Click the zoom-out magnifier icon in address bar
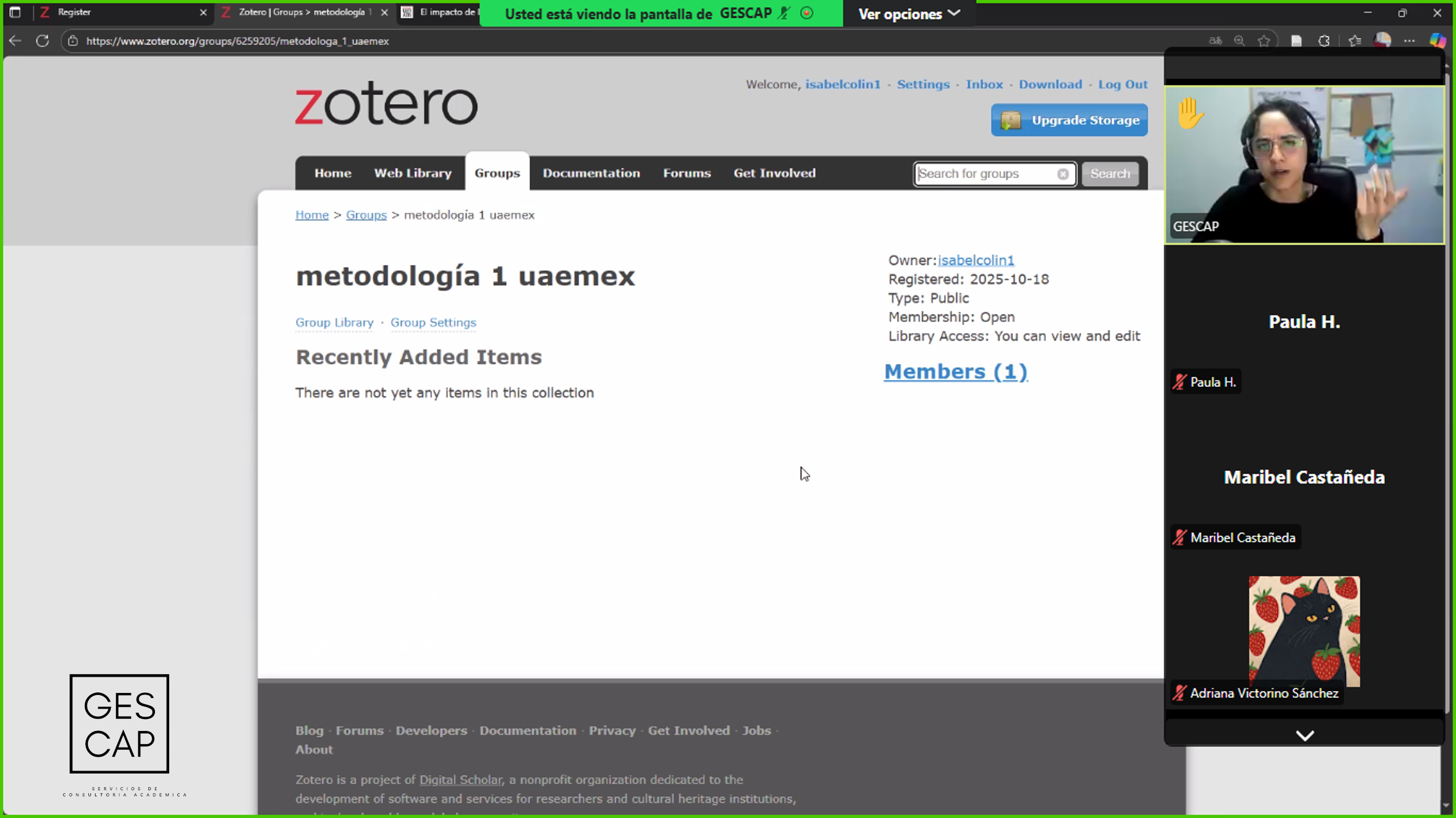Viewport: 1456px width, 818px height. 1239,41
